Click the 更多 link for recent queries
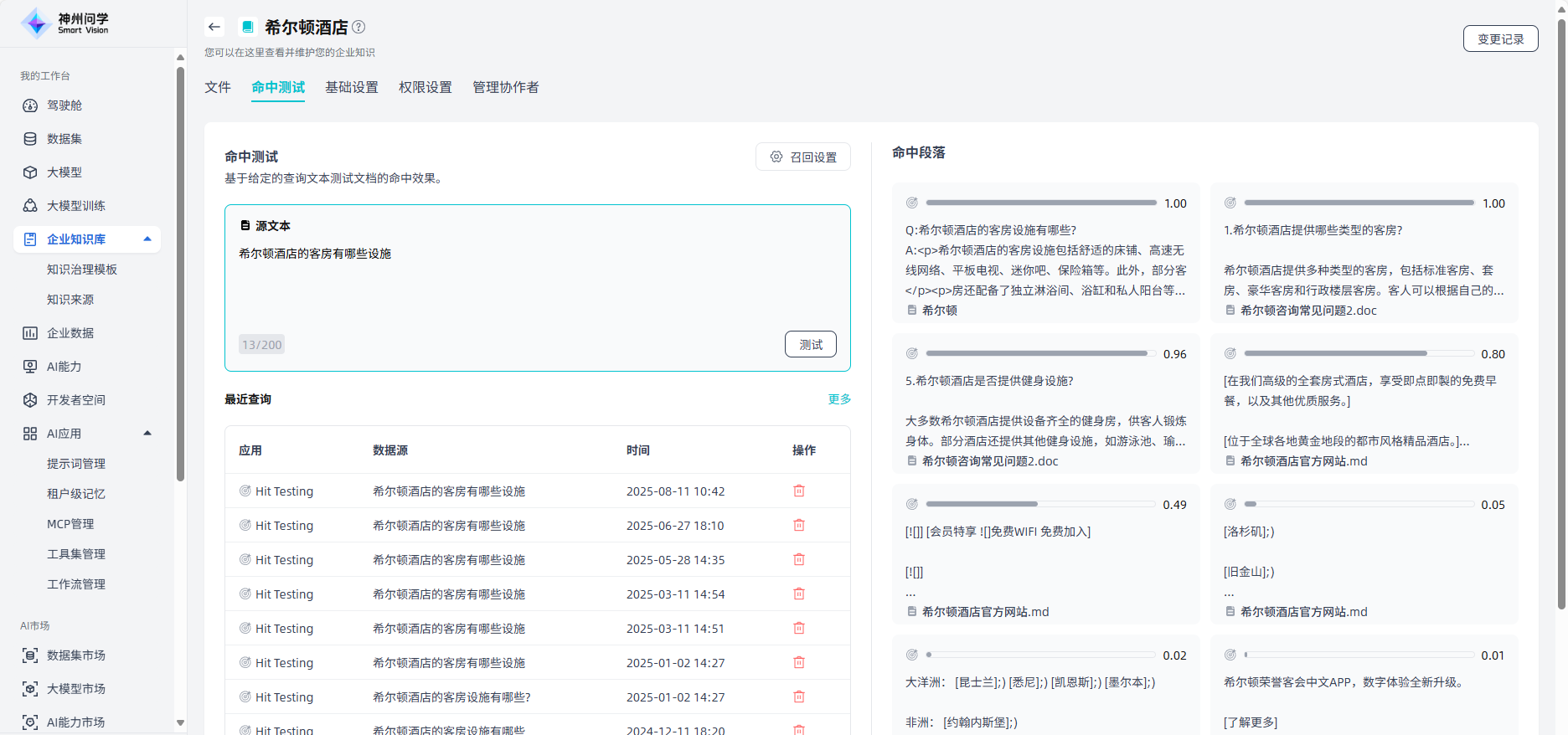This screenshot has height=735, width=1568. [x=839, y=399]
